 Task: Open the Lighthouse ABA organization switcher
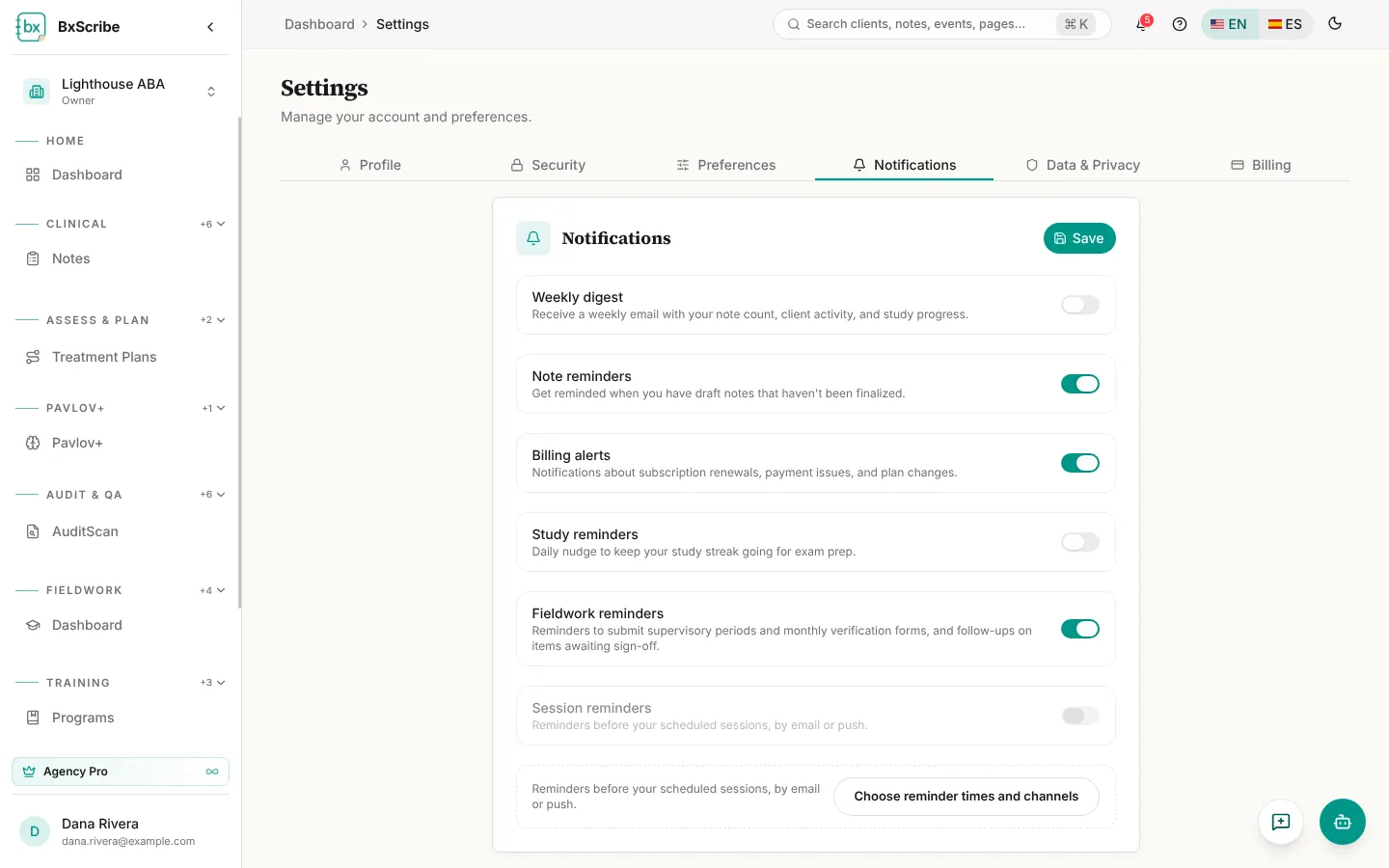pyautogui.click(x=121, y=92)
